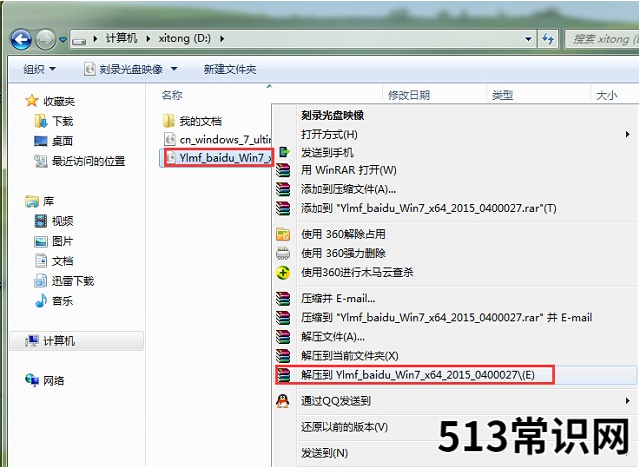
Task: Open the recent pages dropdown beside Forward
Action: 63,40
